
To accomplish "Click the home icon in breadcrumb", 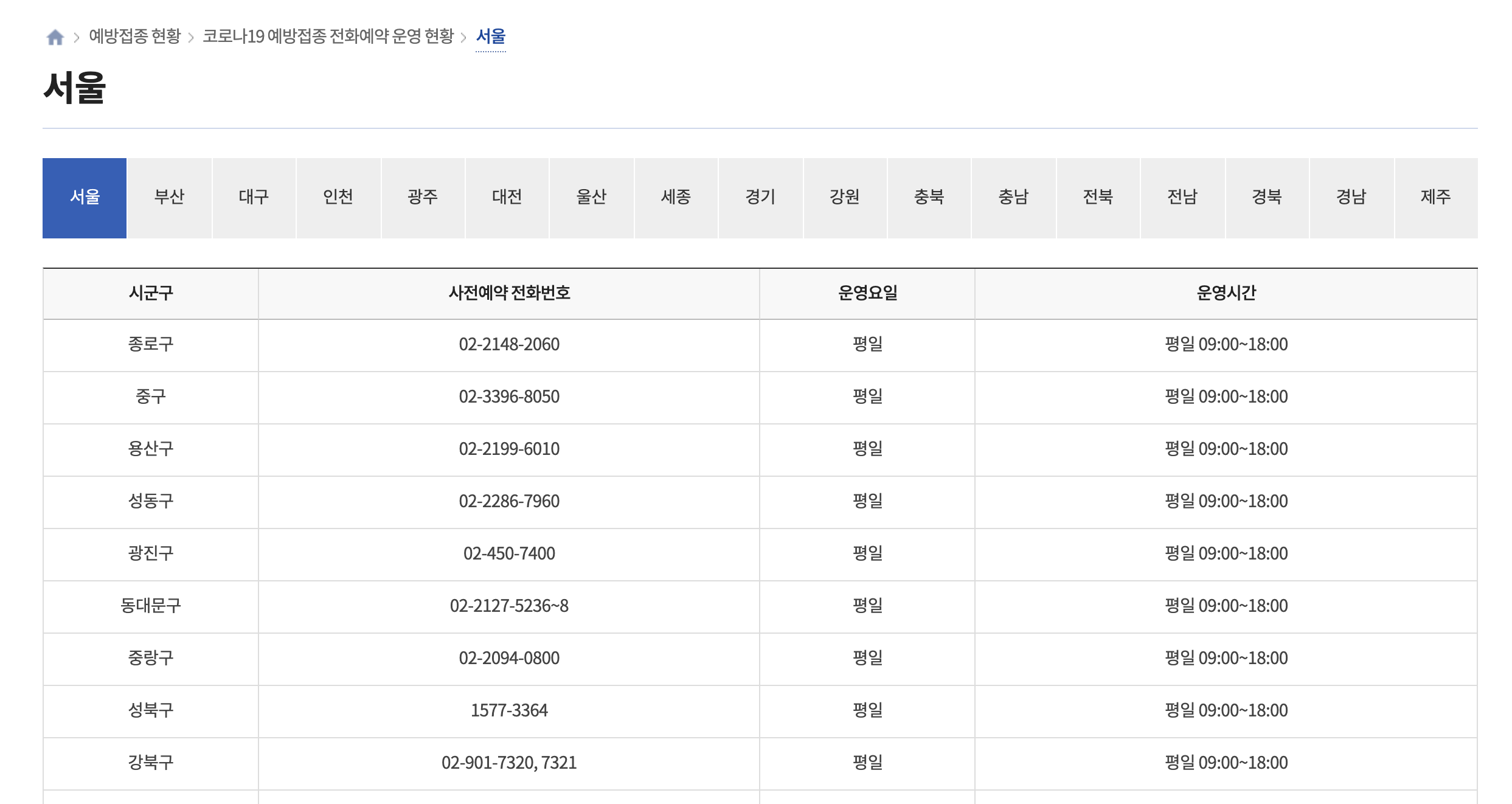I will (55, 37).
